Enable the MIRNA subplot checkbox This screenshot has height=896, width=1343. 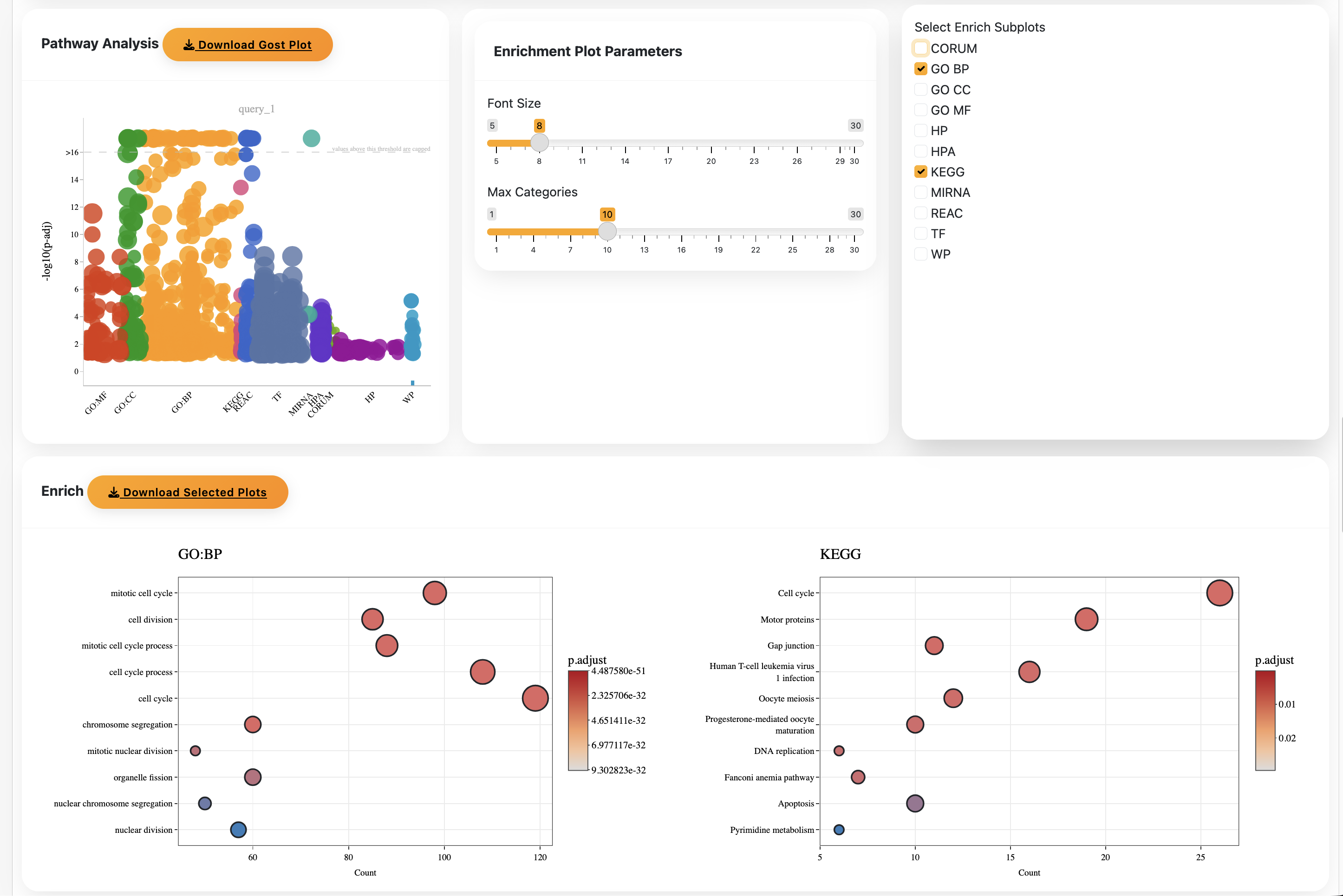coord(920,193)
